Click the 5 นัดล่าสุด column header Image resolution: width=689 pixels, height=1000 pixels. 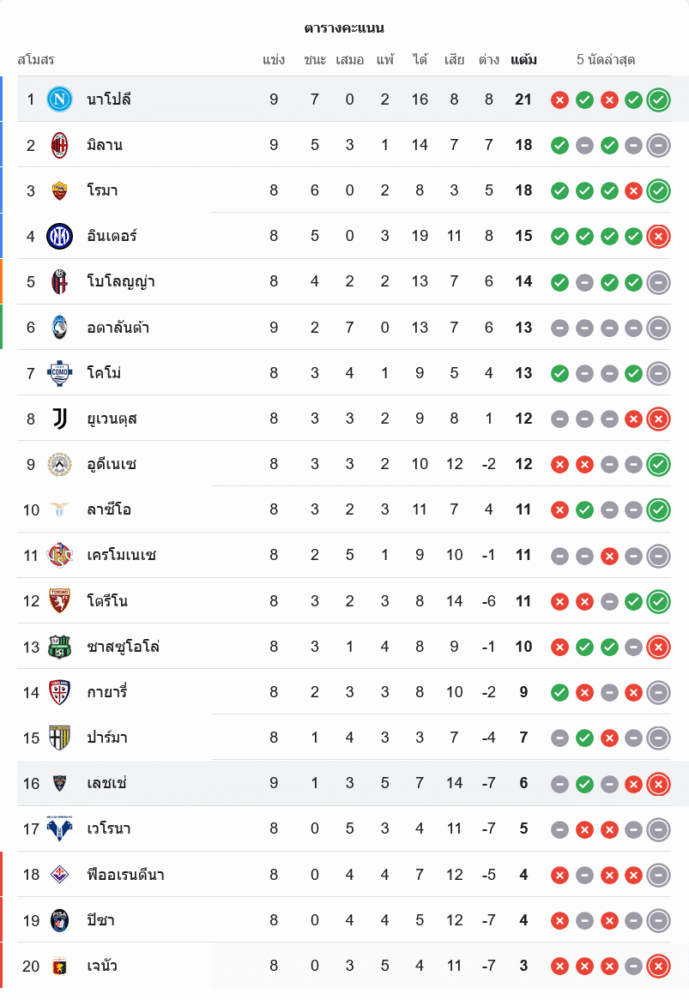[x=606, y=60]
